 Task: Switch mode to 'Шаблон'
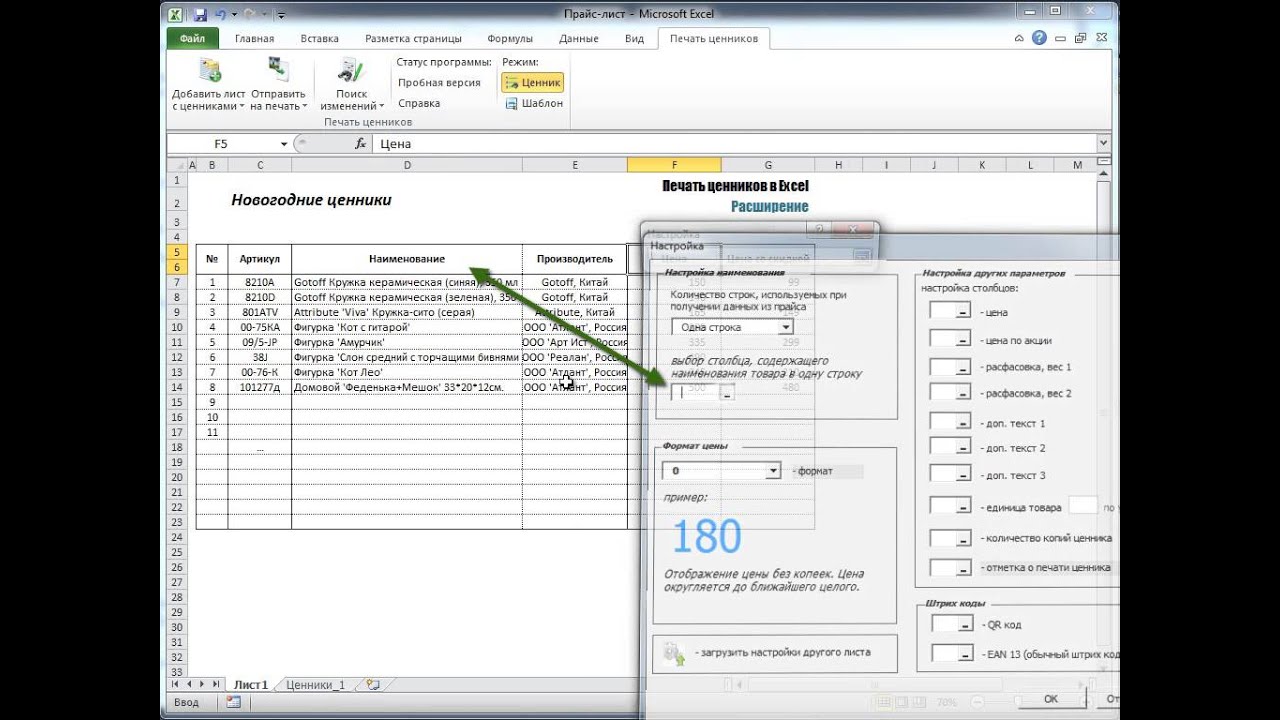pos(533,103)
